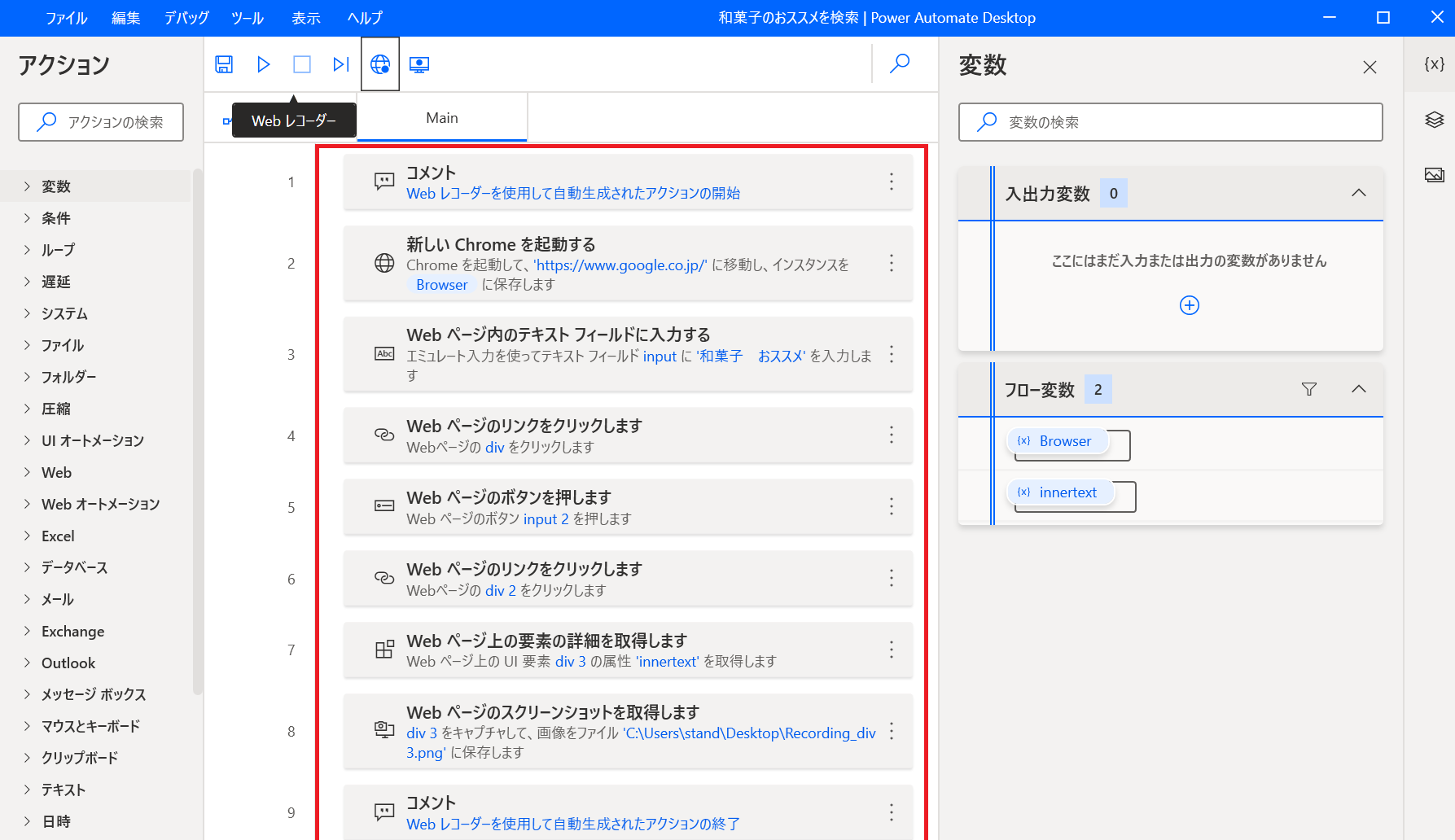Open more options for step 1 コメント
The width and height of the screenshot is (1455, 840).
(x=892, y=182)
